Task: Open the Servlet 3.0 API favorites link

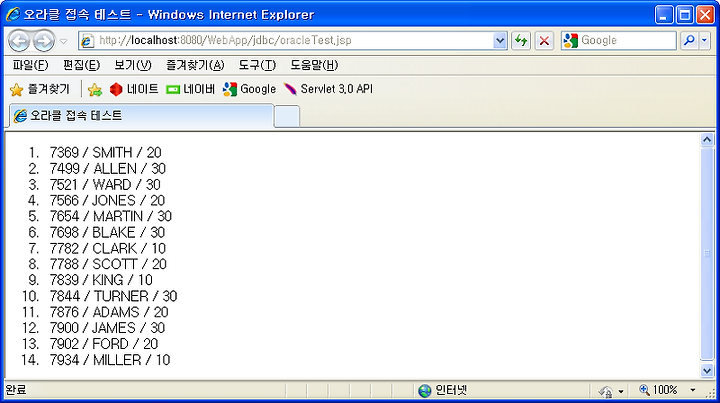Action: click(328, 89)
